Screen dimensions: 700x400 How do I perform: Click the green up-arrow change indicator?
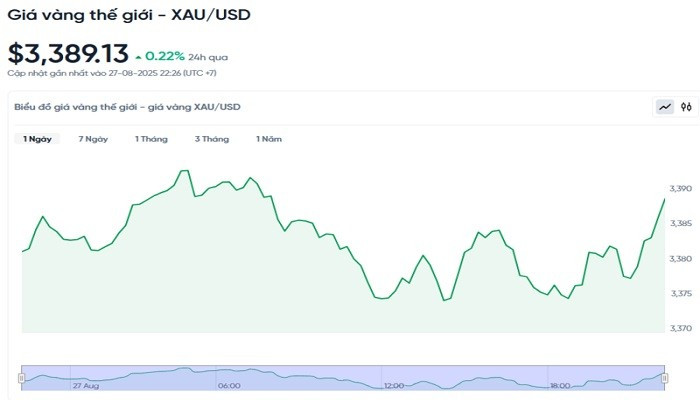point(138,56)
